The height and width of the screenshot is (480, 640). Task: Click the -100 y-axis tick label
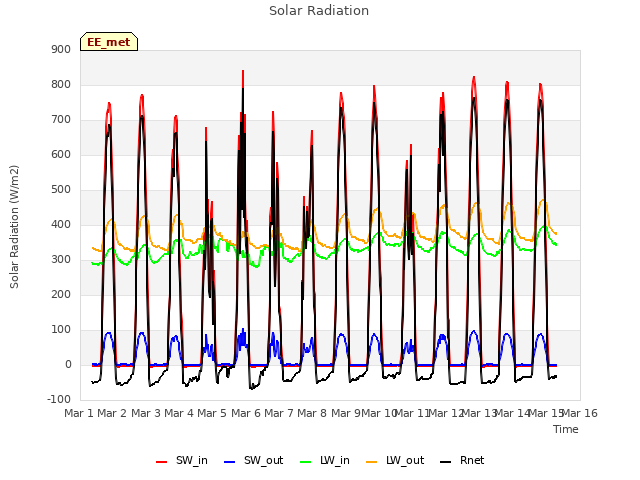pyautogui.click(x=59, y=399)
